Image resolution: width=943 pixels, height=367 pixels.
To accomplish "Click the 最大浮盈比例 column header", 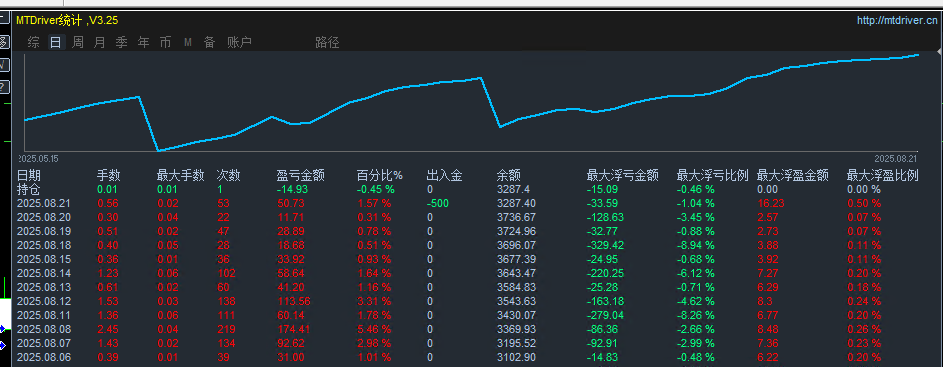I will [x=882, y=176].
